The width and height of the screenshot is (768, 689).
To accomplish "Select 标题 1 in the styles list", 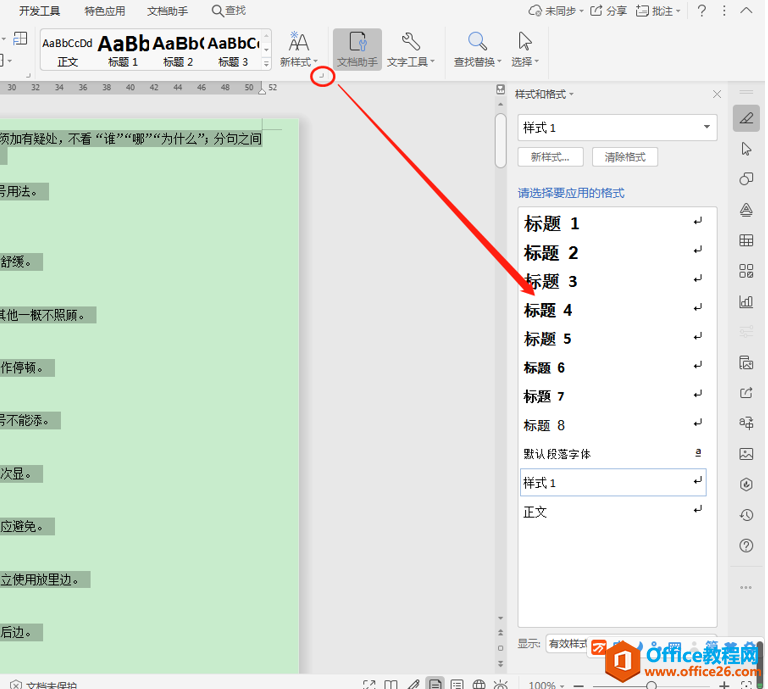I will [613, 223].
